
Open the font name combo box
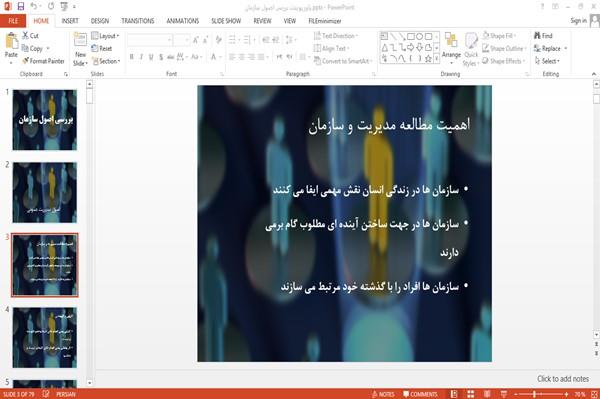tap(149, 40)
